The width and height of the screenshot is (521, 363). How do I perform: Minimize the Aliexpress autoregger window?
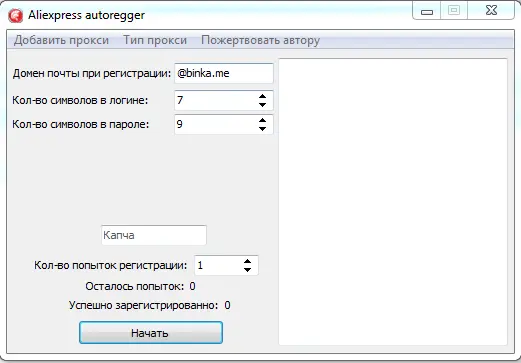coord(427,11)
